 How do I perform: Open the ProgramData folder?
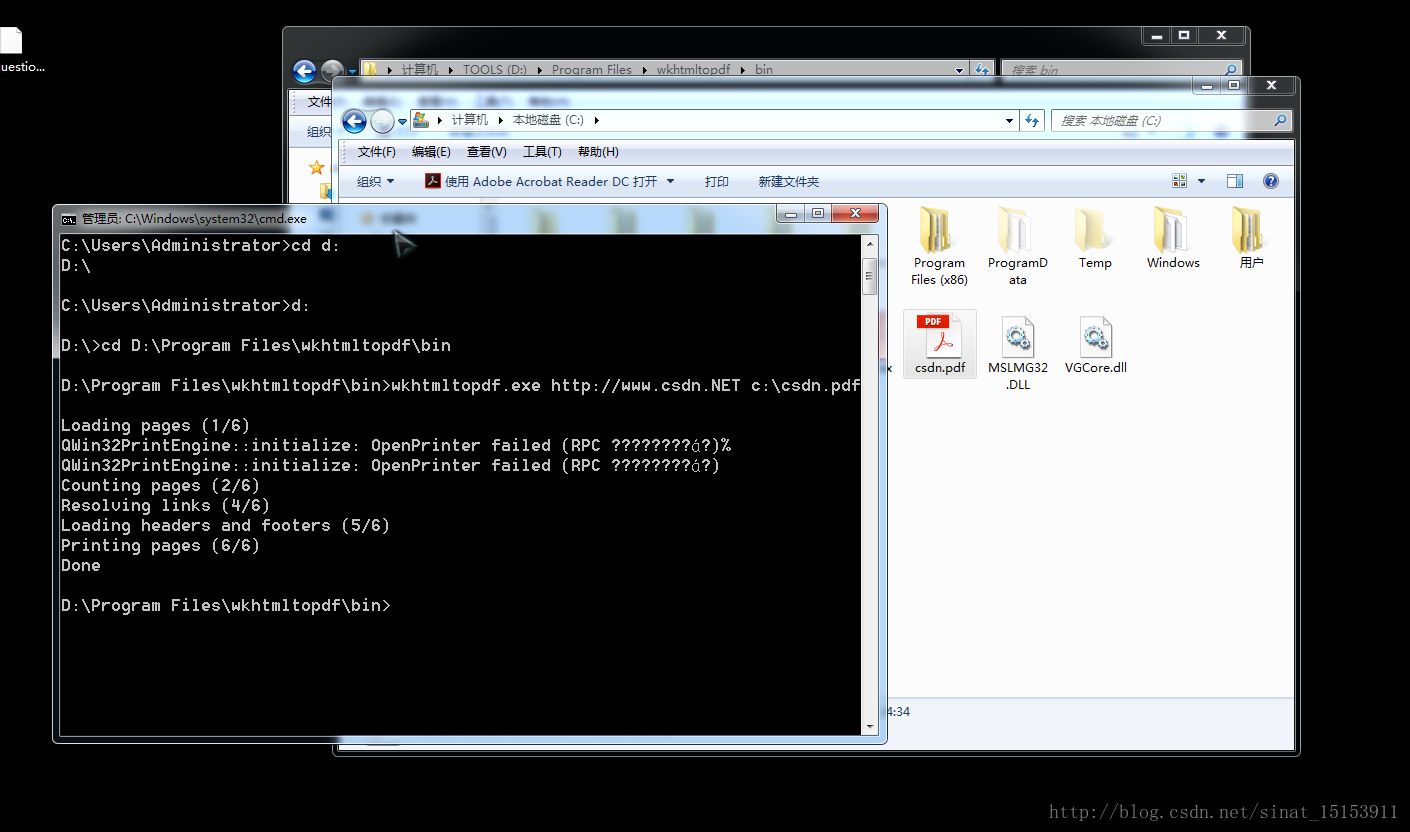tap(1017, 246)
